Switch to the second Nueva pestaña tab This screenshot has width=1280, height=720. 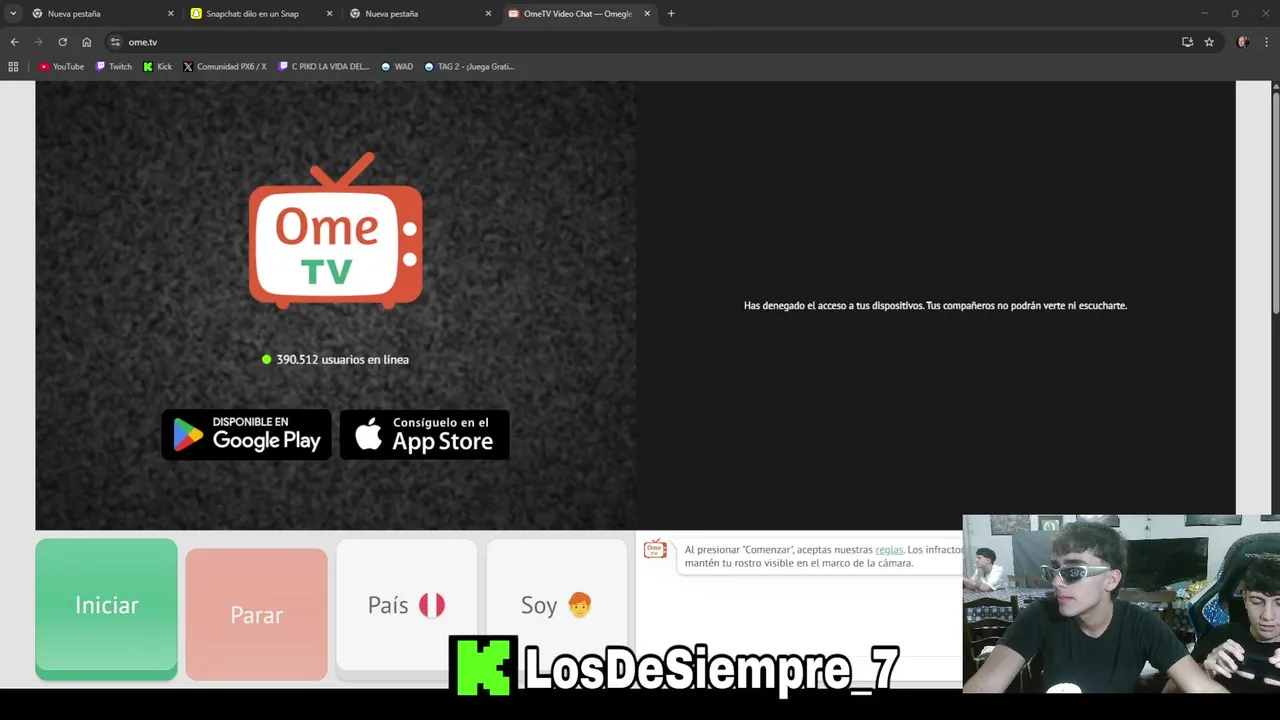[x=419, y=14]
